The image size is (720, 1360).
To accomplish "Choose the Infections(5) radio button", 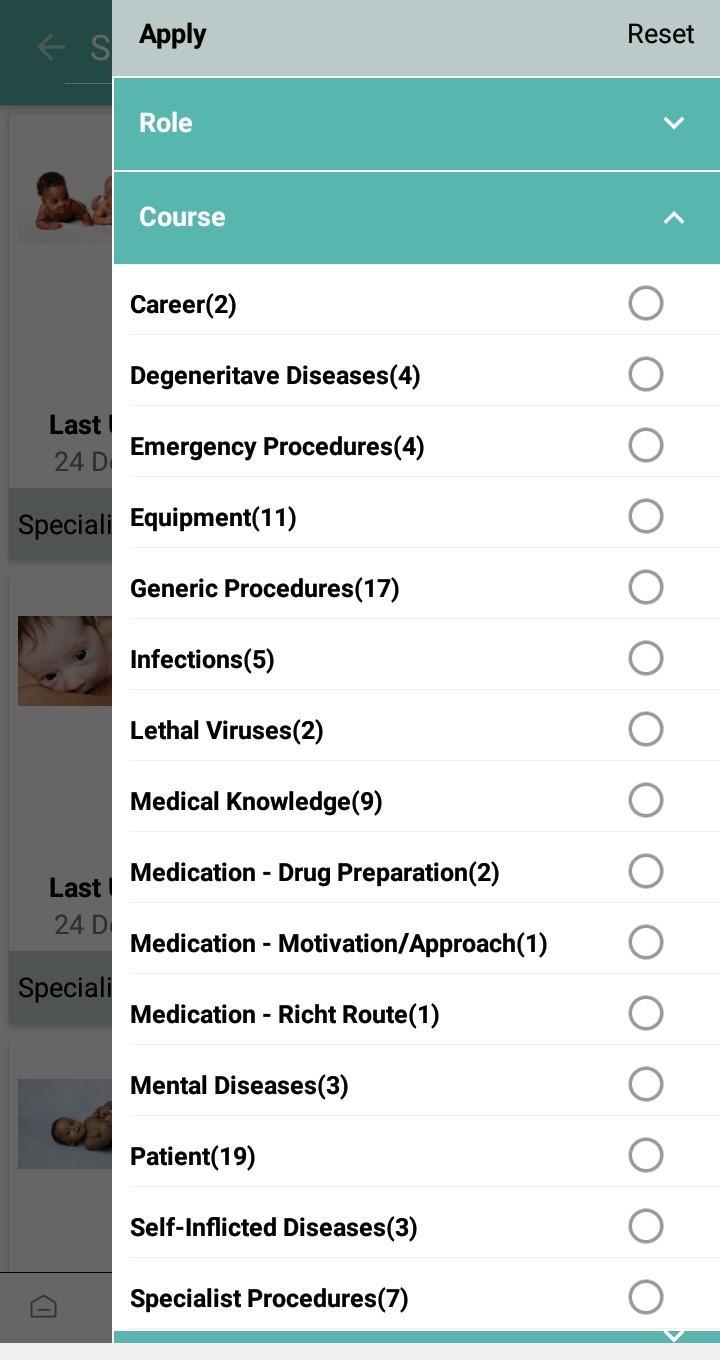I will (x=646, y=658).
